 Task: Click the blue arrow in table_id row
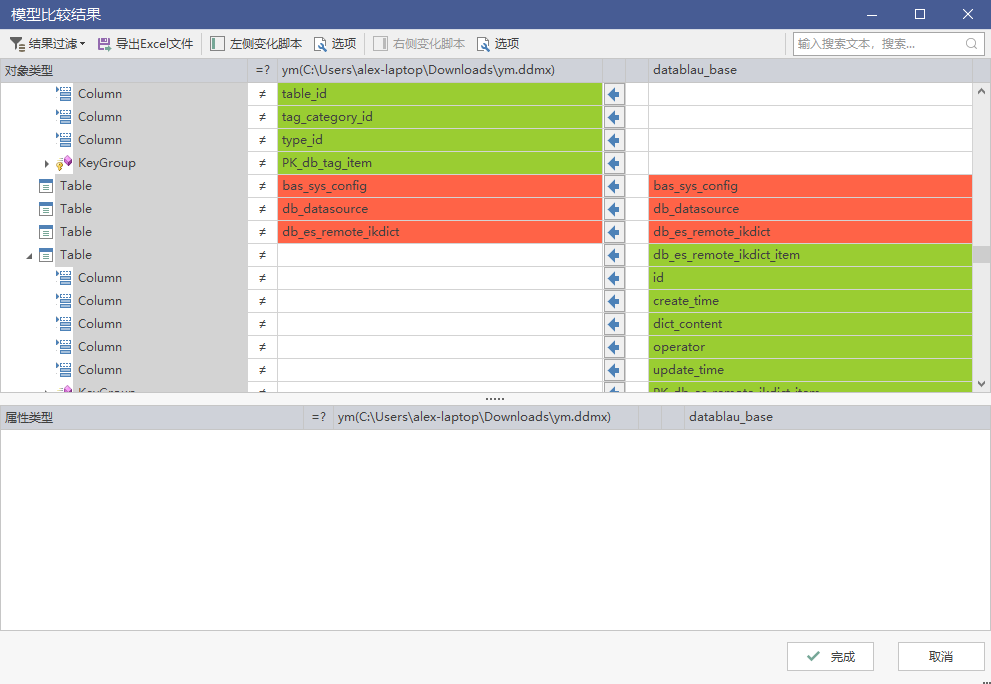pyautogui.click(x=614, y=94)
